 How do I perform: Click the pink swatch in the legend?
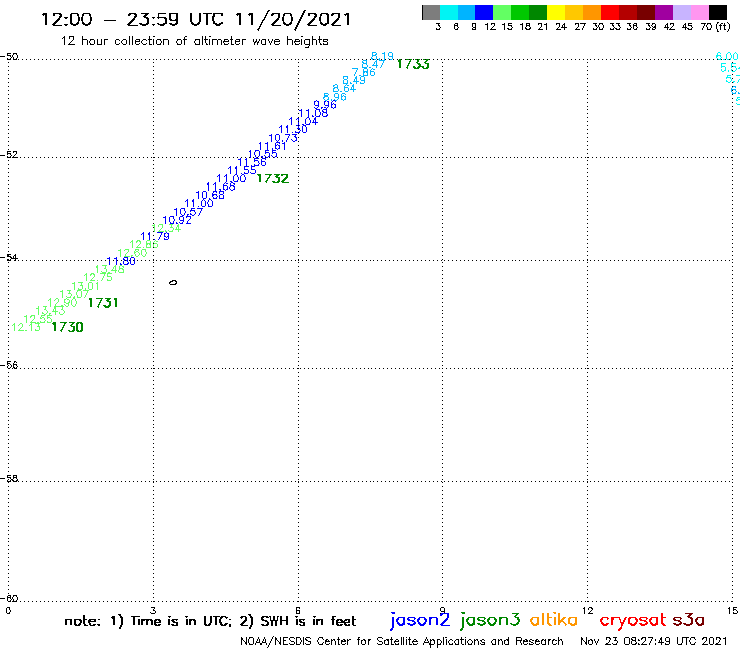700,13
